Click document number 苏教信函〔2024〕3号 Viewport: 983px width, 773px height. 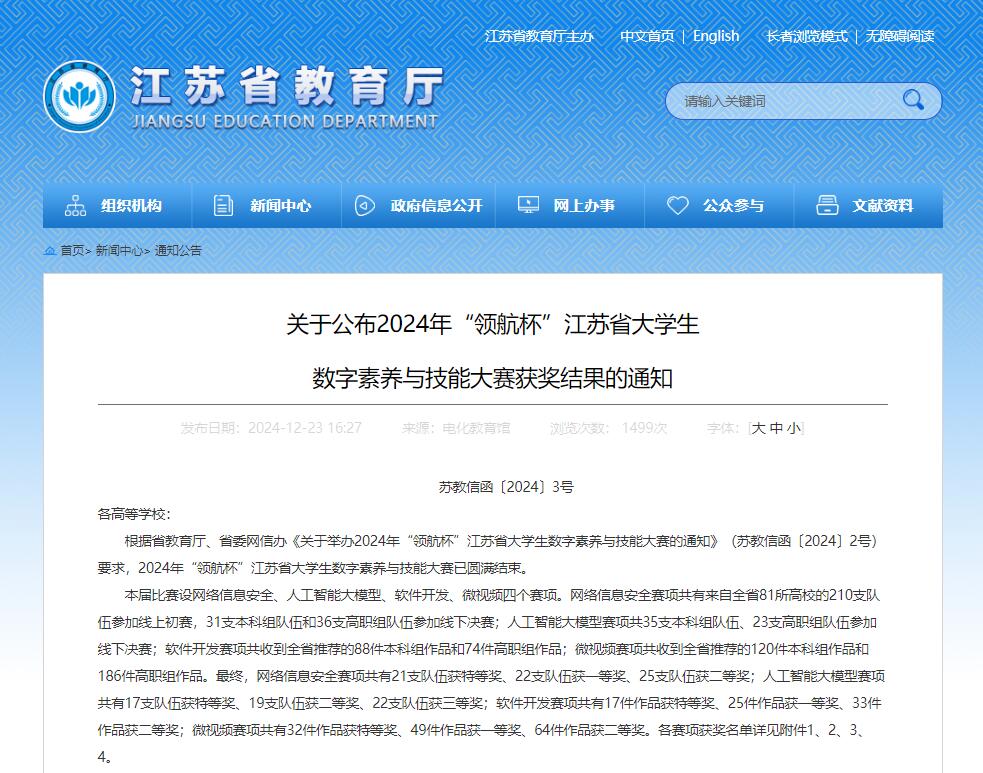[506, 487]
